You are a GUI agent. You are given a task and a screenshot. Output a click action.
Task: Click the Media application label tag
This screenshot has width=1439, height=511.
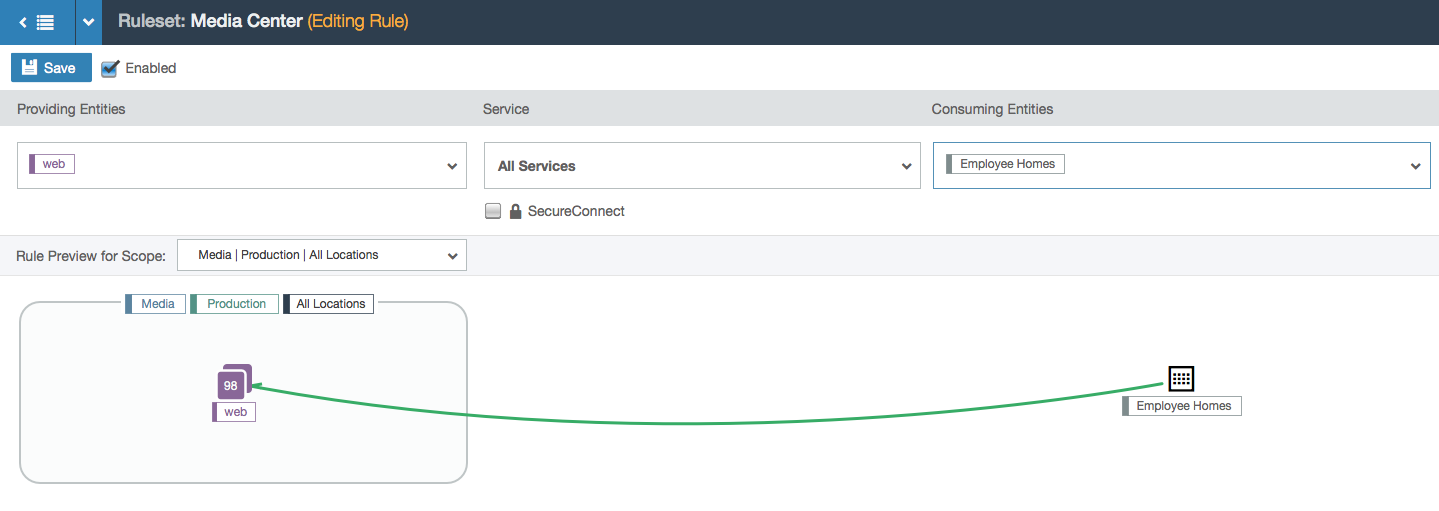155,304
